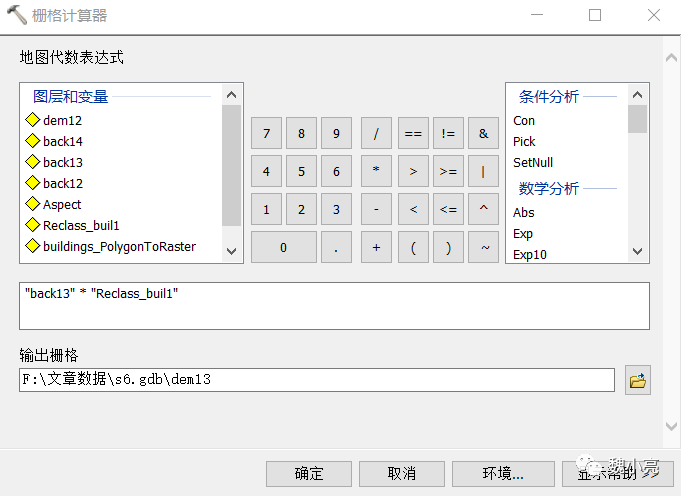Image resolution: width=681 pixels, height=496 pixels.
Task: Insert the plus operator
Action: 376,247
